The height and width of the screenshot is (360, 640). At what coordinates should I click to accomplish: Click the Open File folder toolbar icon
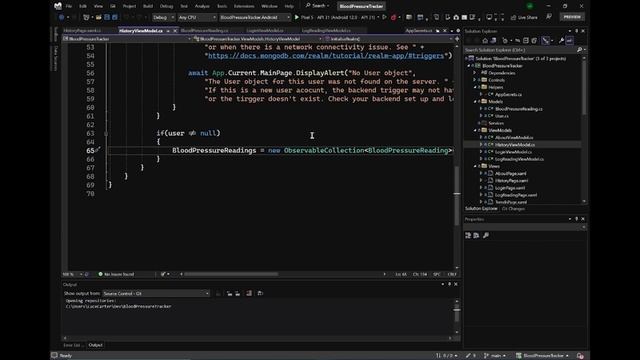coord(98,17)
